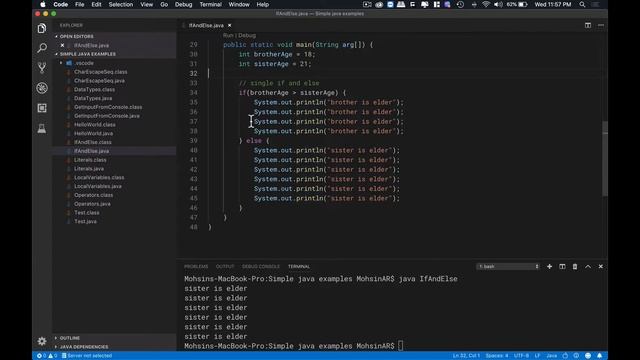The width and height of the screenshot is (640, 360).
Task: Click the Debug code lens link
Action: click(247, 36)
